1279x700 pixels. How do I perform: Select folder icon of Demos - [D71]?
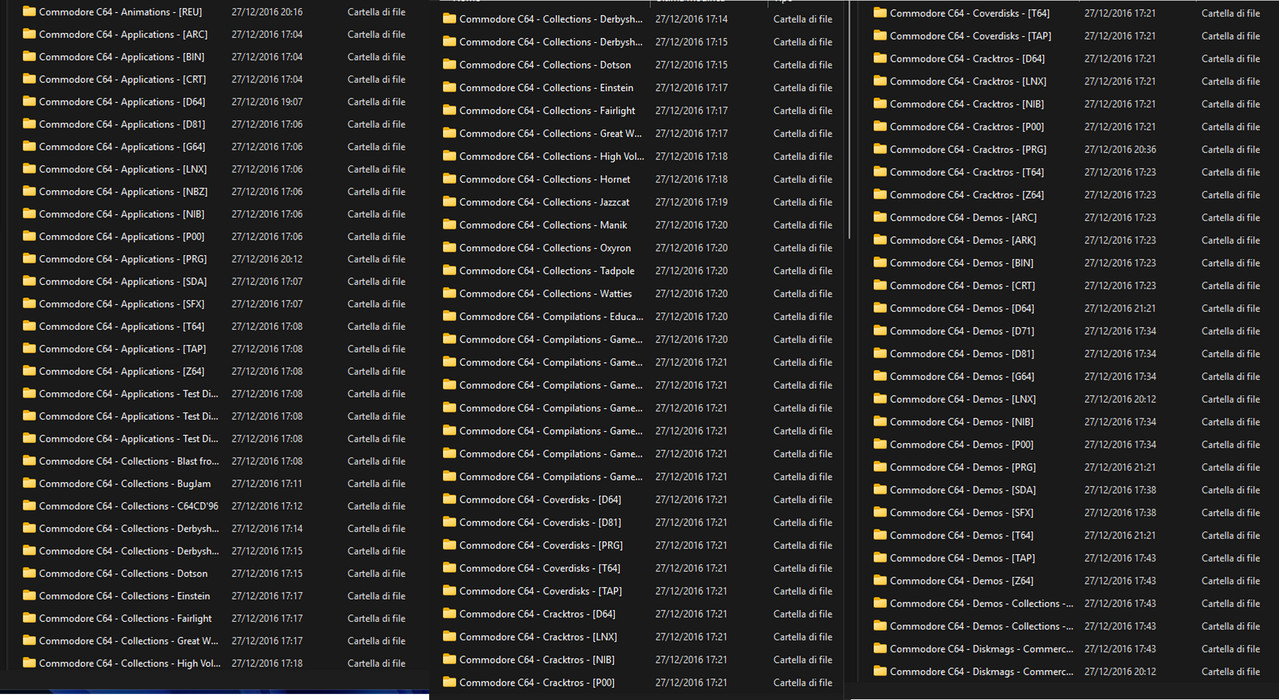tap(880, 331)
